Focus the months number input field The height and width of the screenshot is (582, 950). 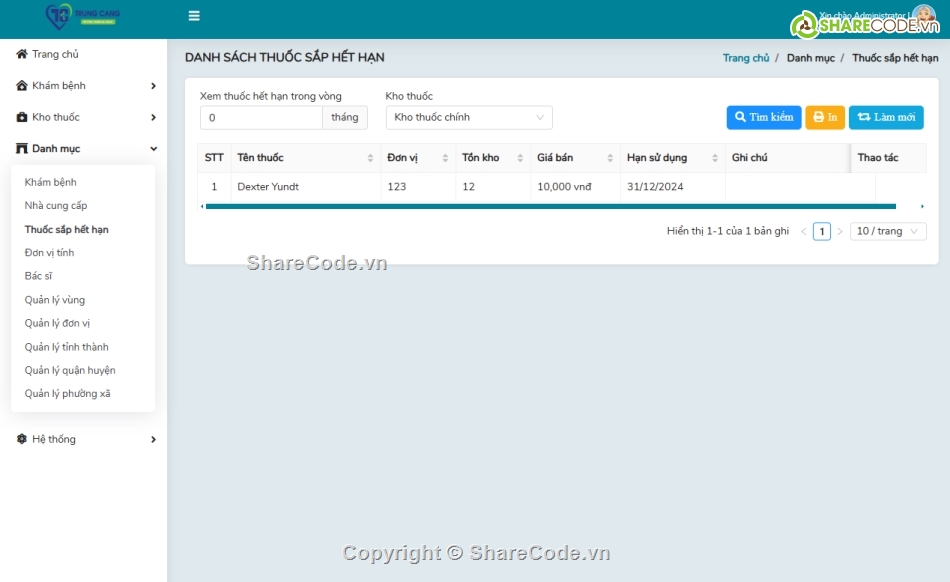coord(261,117)
